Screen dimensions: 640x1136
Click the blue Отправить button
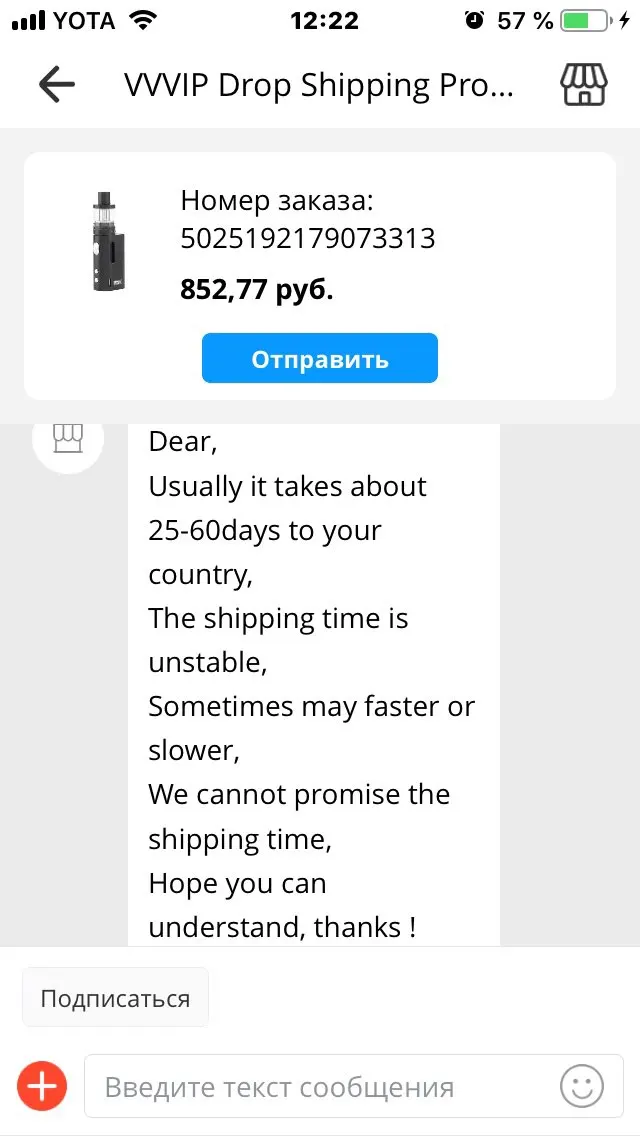pos(320,359)
